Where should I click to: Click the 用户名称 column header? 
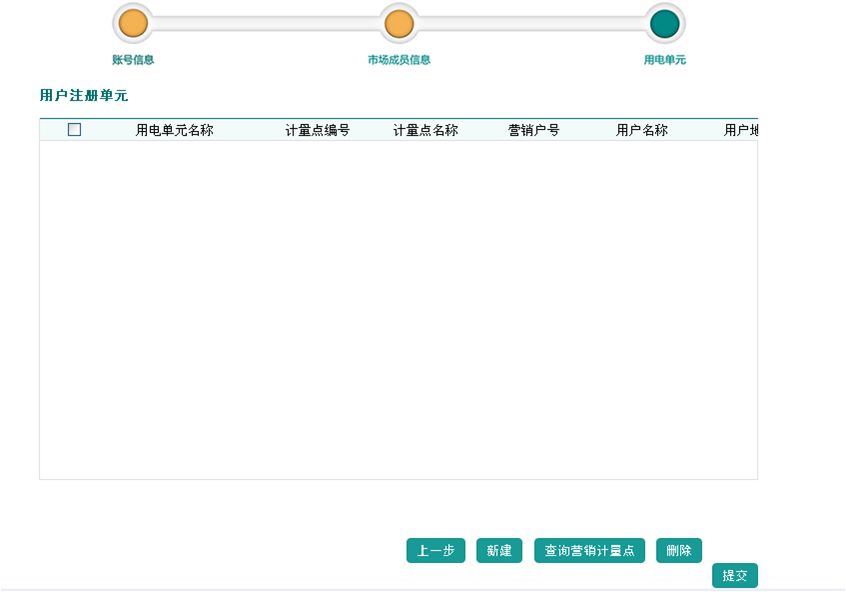click(641, 130)
